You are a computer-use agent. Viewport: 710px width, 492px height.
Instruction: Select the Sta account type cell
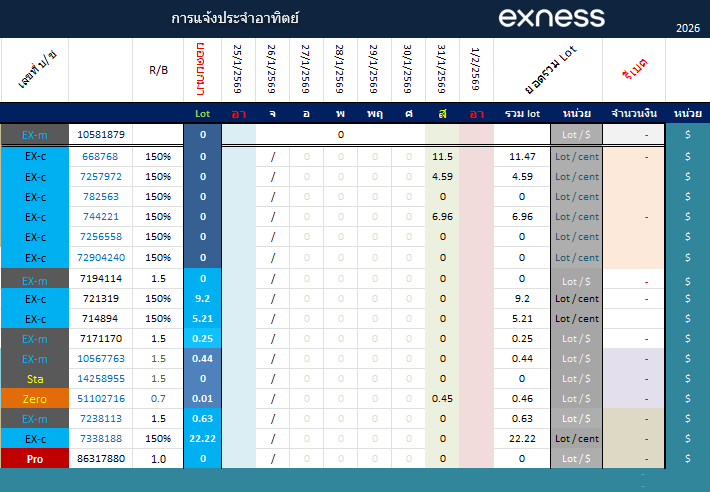(x=35, y=379)
